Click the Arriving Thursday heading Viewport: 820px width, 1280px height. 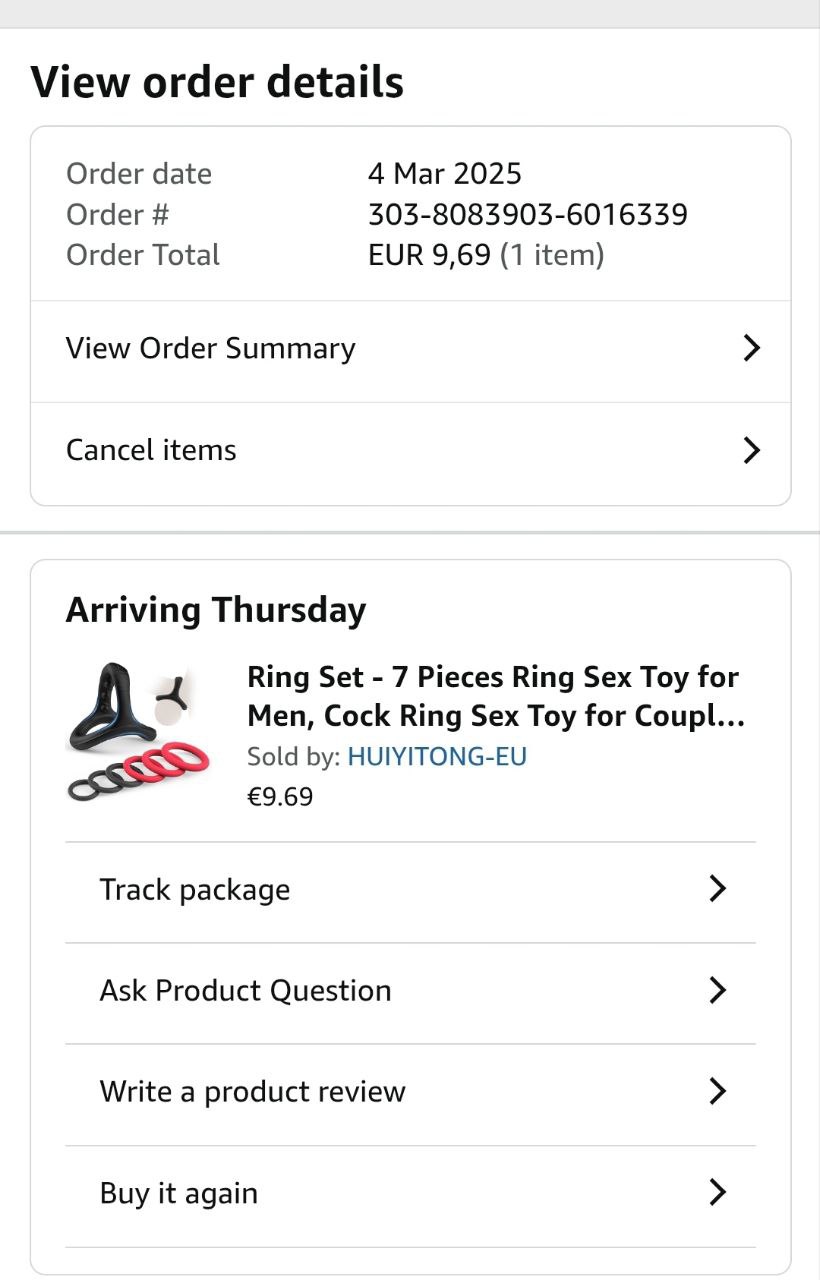pos(216,610)
